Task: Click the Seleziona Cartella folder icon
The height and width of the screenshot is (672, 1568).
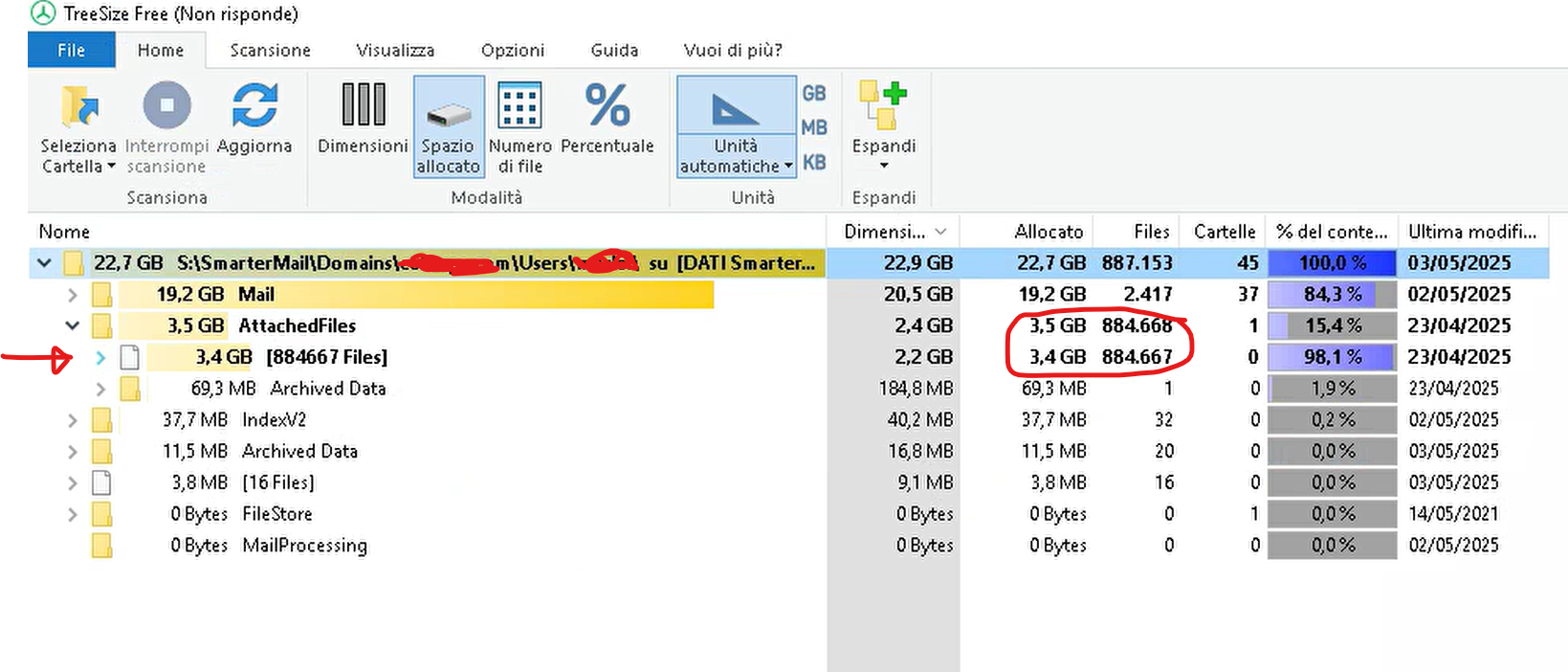Action: (x=78, y=105)
